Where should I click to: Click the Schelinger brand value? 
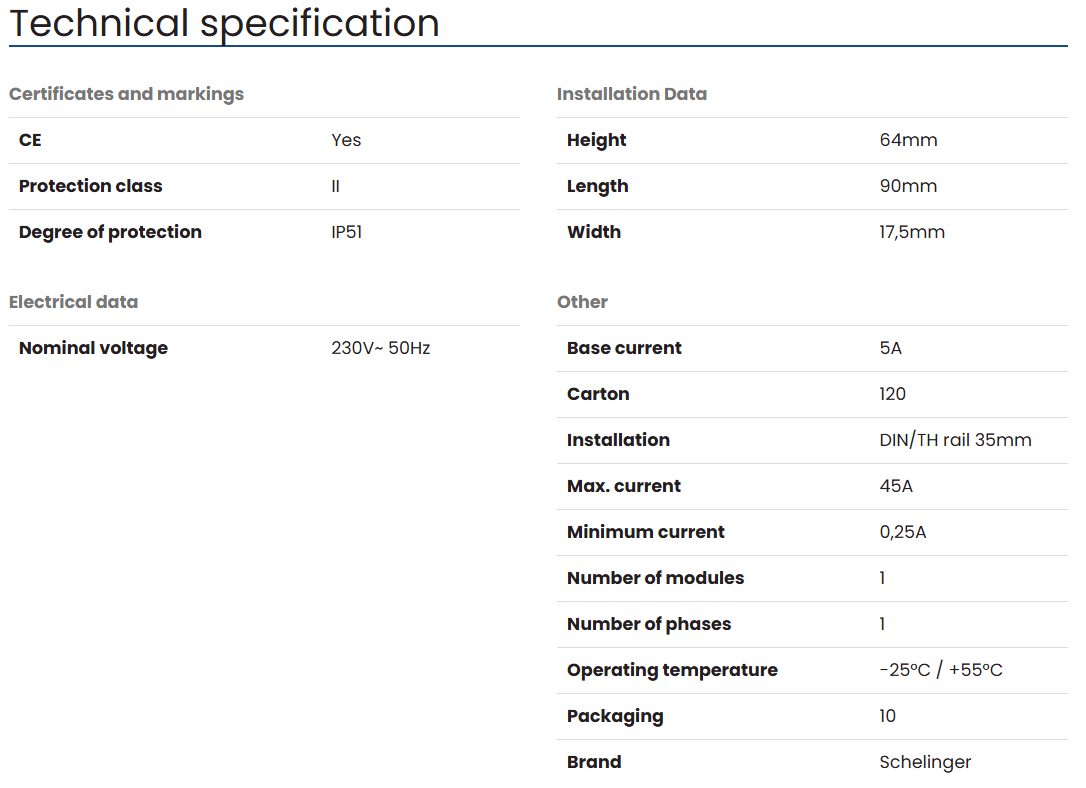click(925, 762)
